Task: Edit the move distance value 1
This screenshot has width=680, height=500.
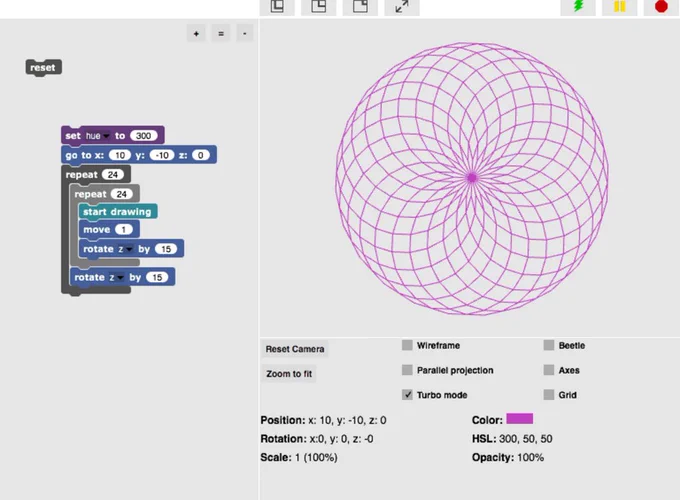Action: pyautogui.click(x=124, y=229)
